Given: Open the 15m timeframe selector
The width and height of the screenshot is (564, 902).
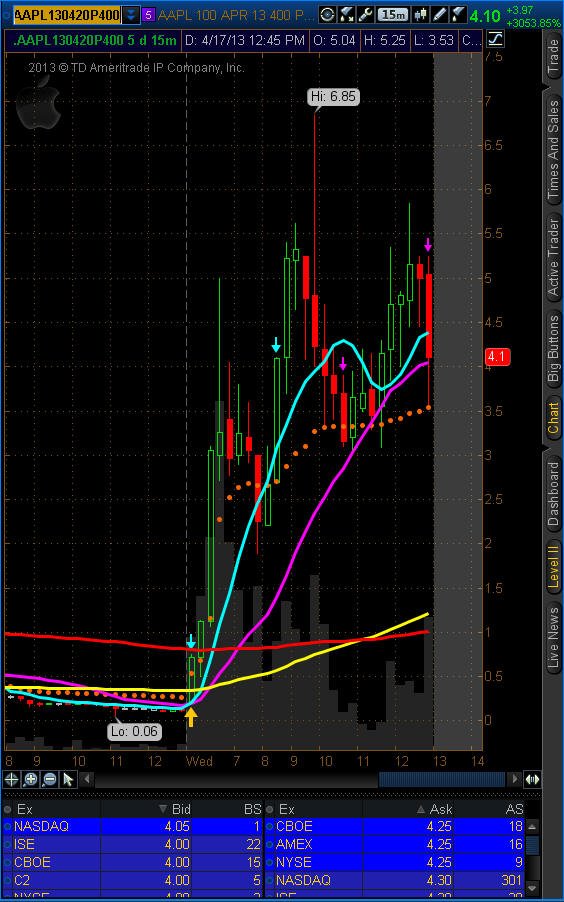Looking at the screenshot, I should tap(393, 15).
